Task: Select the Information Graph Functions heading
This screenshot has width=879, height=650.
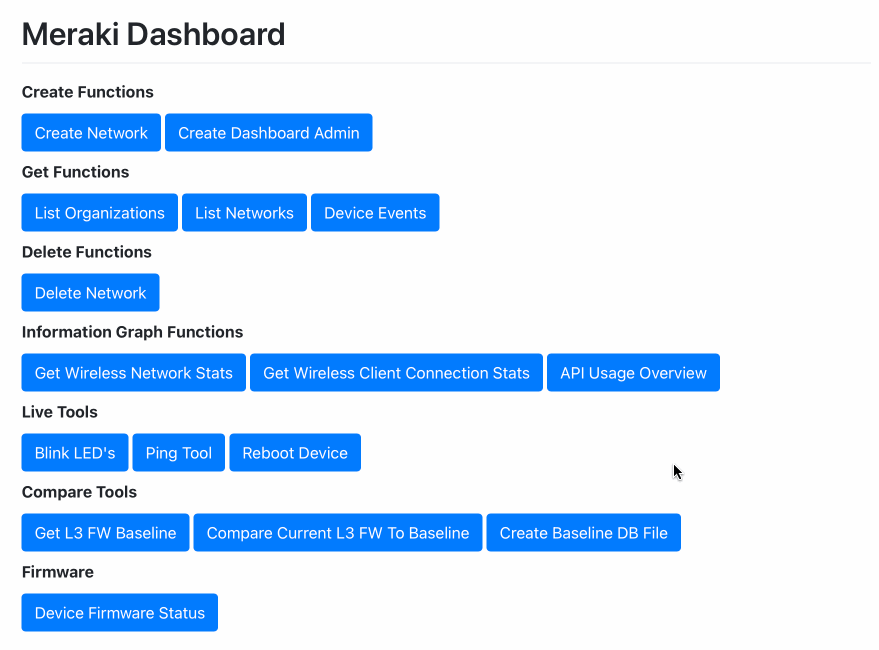Action: [x=132, y=332]
